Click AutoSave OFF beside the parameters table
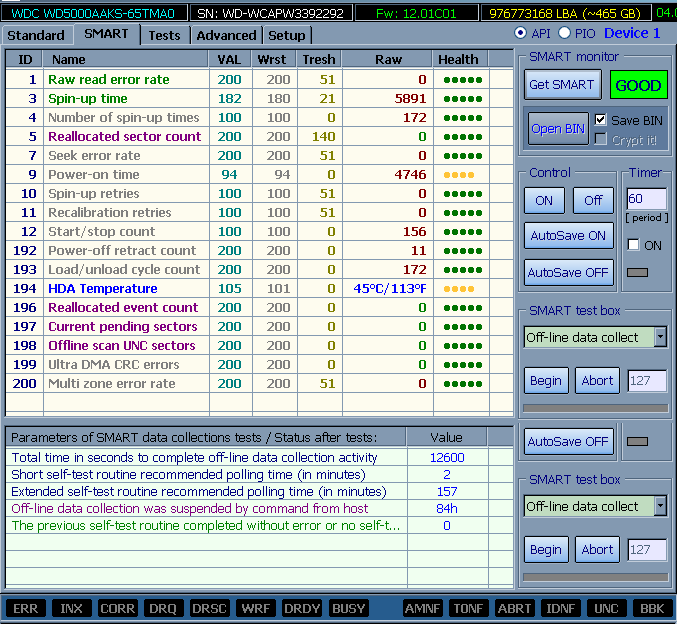This screenshot has height=625, width=677. click(569, 442)
